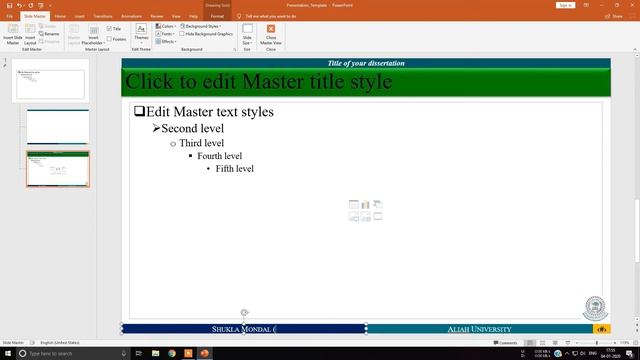
Task: Select the slide master thumbnail
Action: point(50,80)
